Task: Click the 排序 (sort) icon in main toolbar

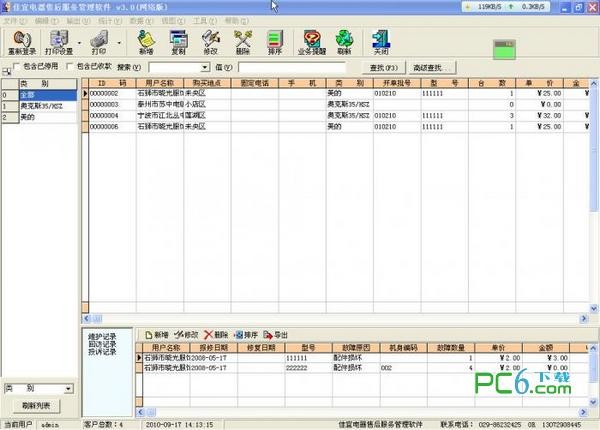Action: click(275, 42)
